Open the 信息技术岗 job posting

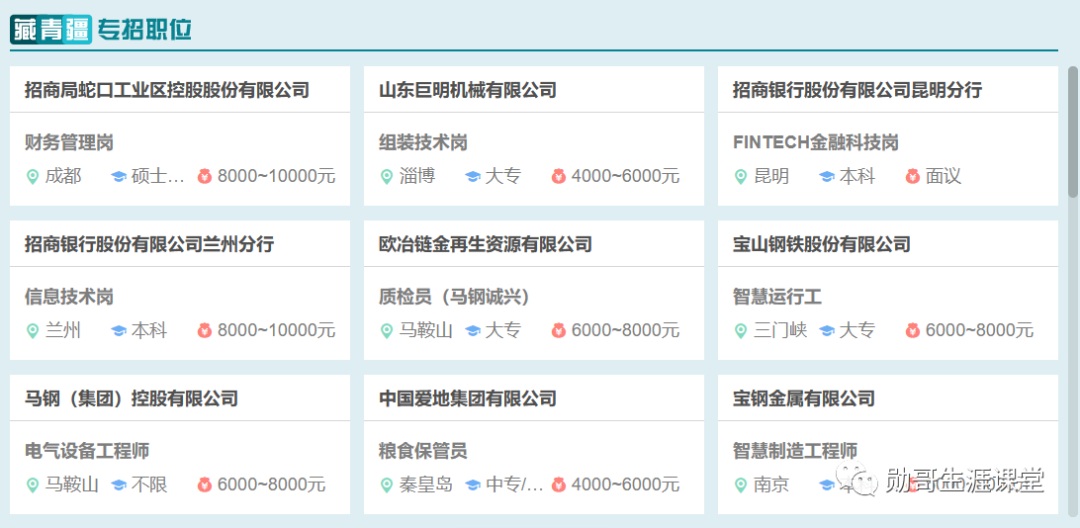point(69,297)
